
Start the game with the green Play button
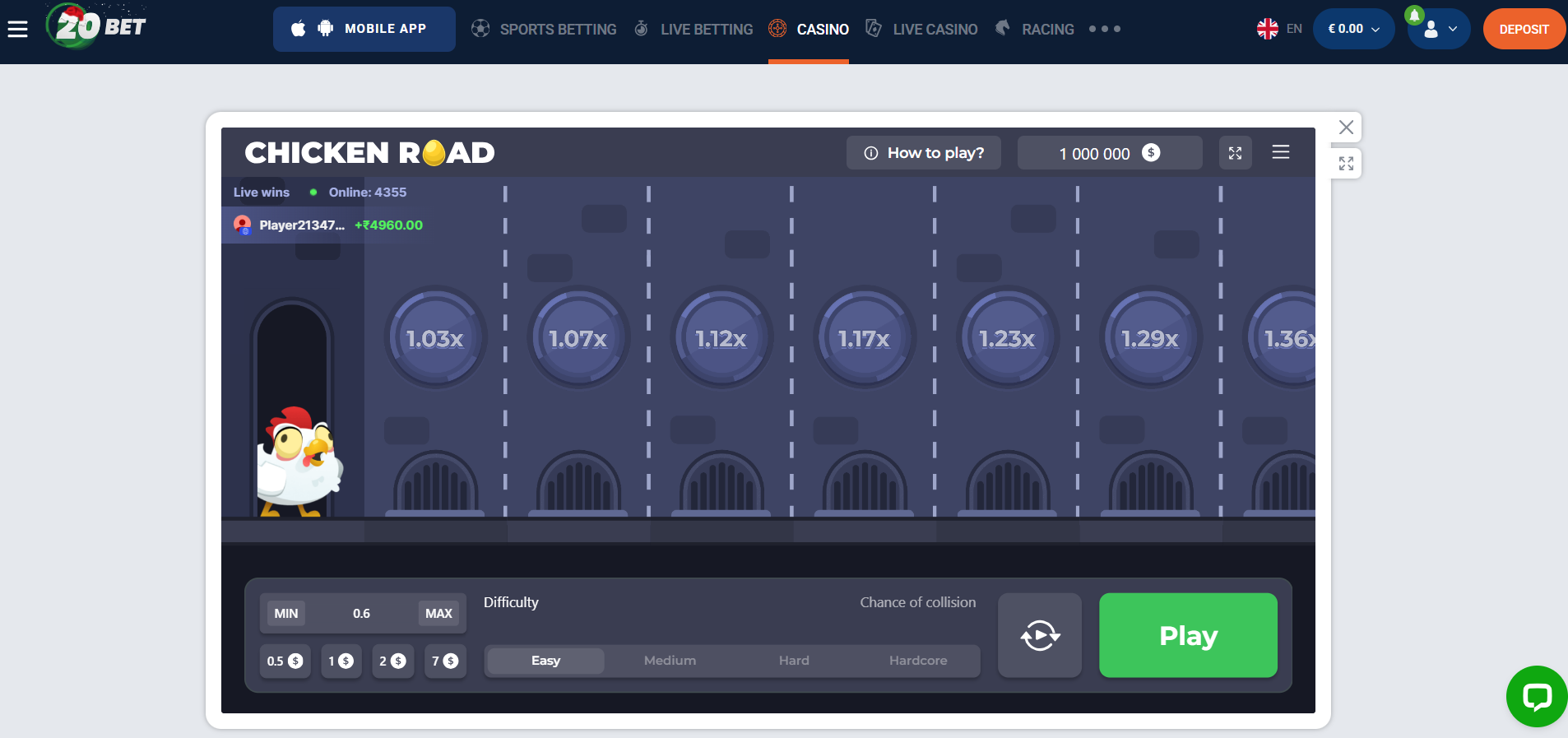click(x=1188, y=635)
